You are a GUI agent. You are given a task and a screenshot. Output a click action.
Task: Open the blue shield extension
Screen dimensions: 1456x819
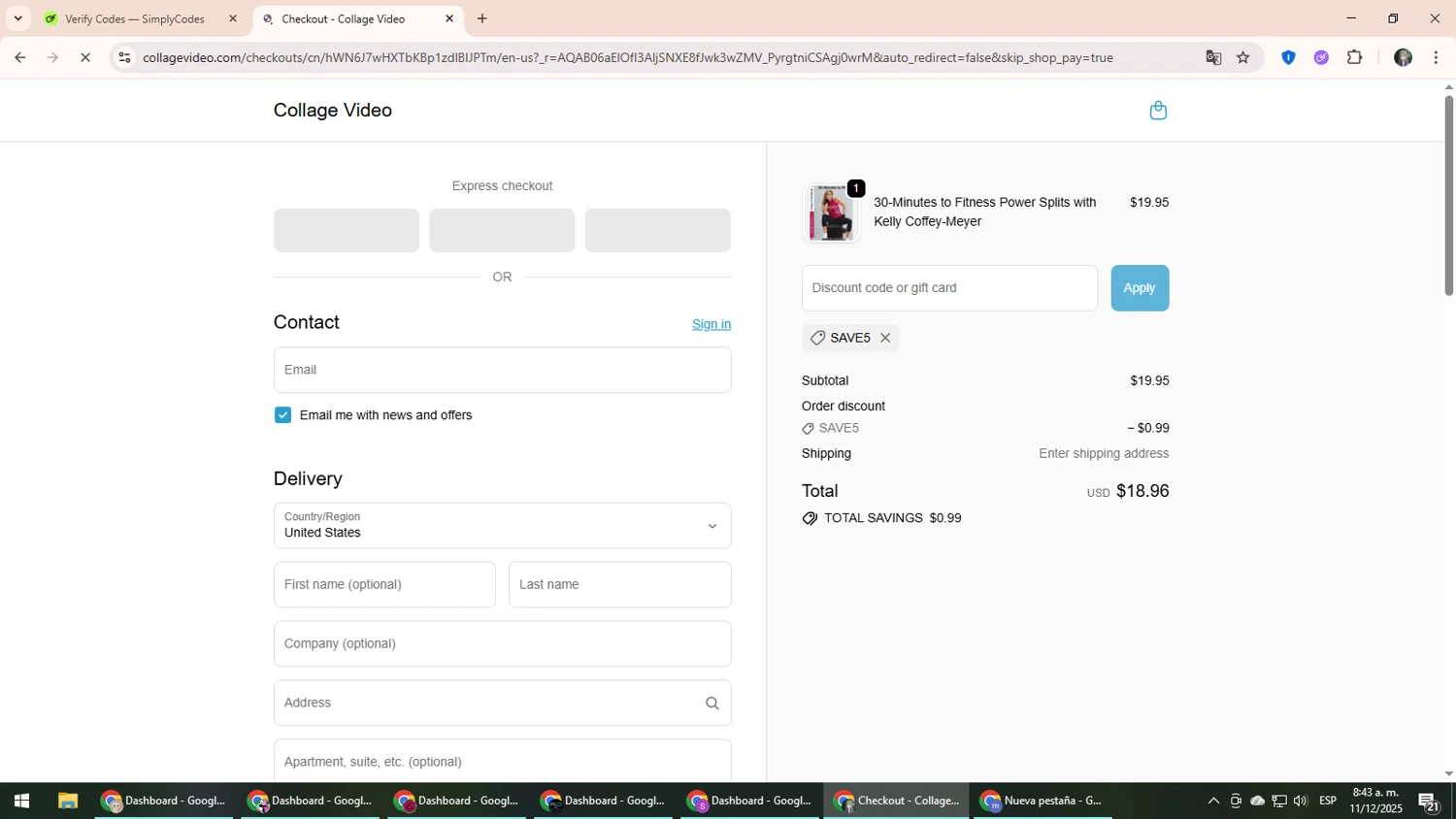pos(1288,57)
